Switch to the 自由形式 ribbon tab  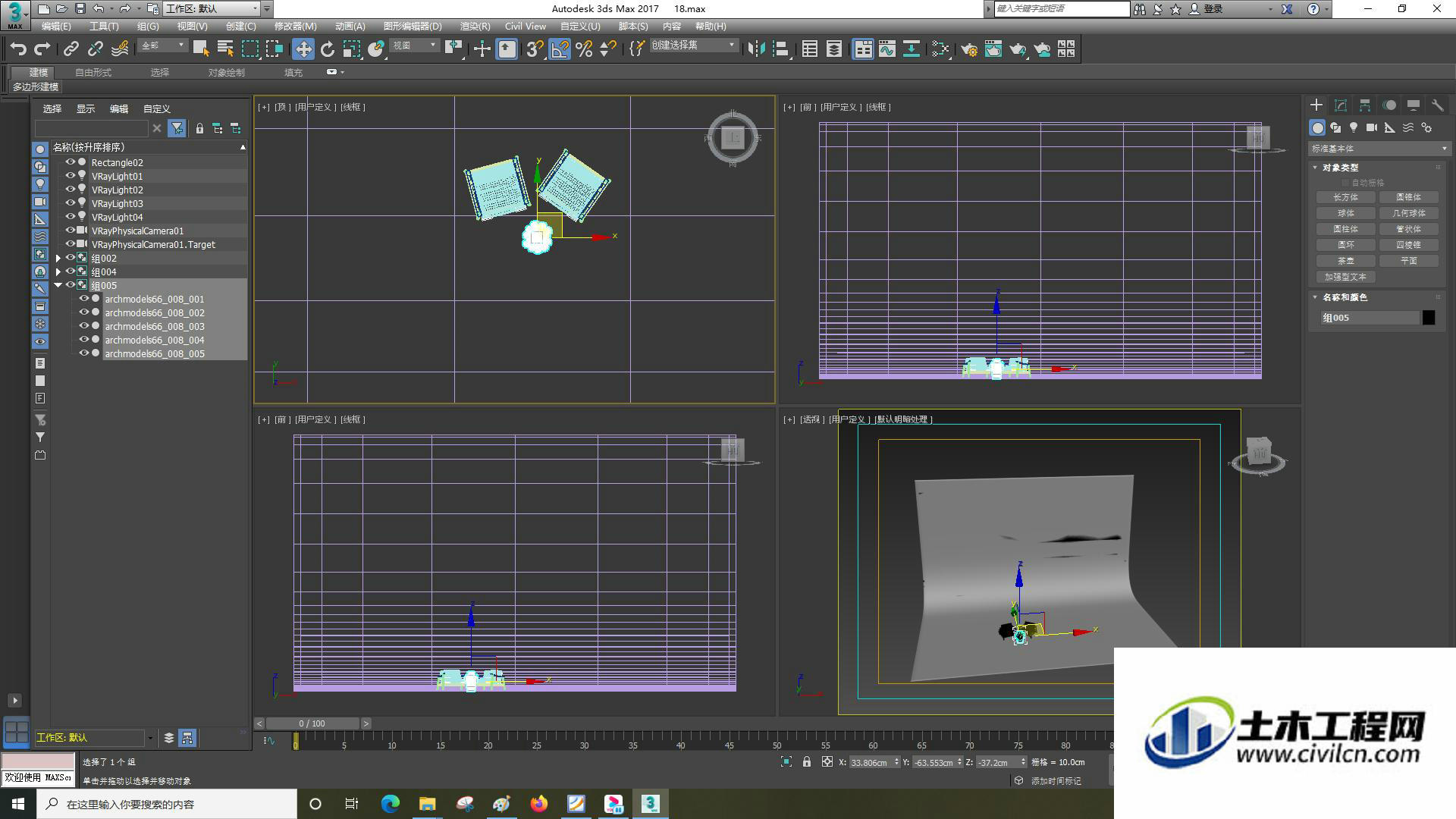click(93, 73)
